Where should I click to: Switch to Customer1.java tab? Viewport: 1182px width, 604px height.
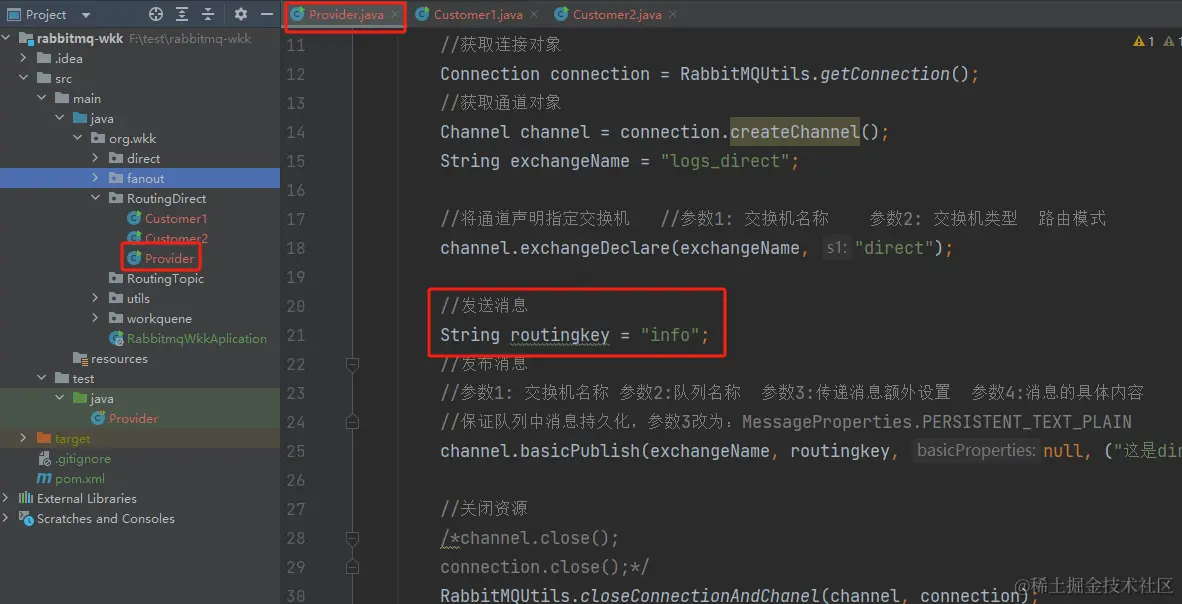pos(479,14)
